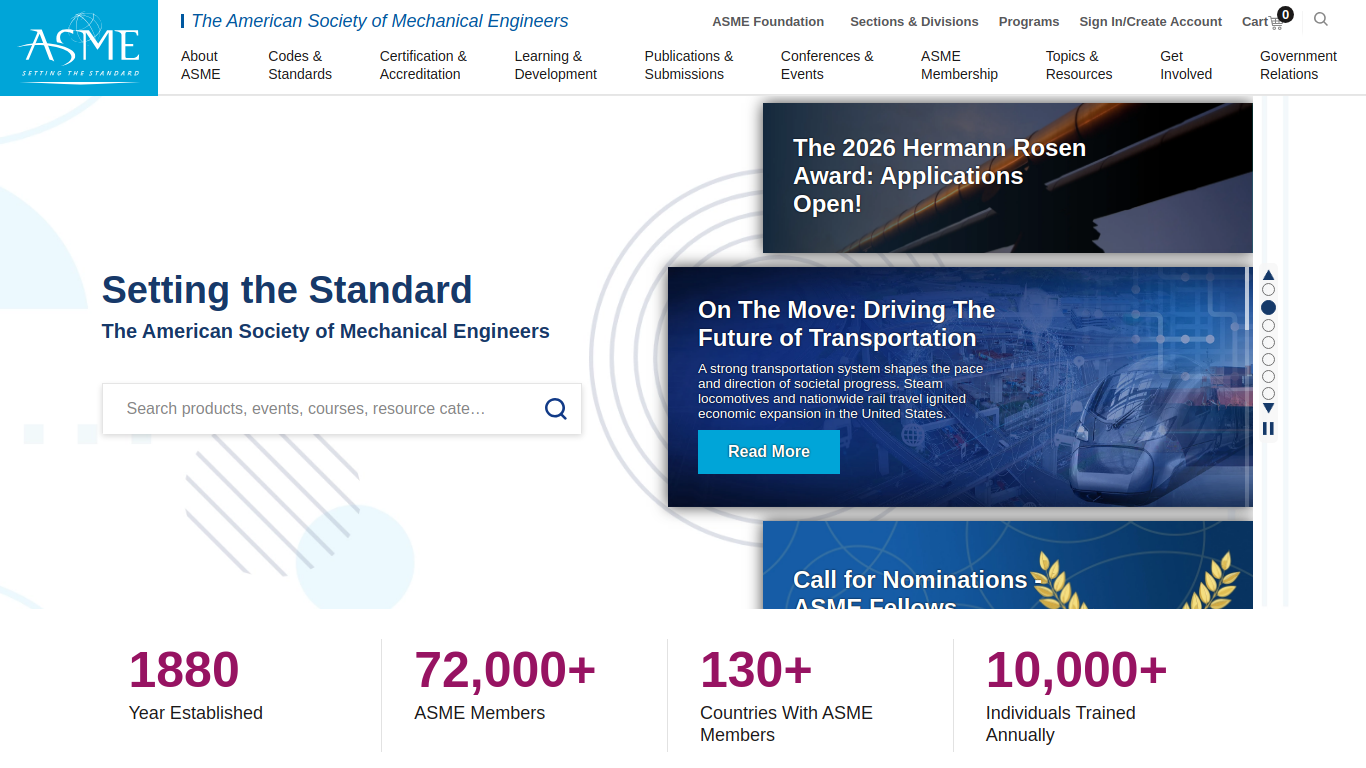Image resolution: width=1366 pixels, height=768 pixels.
Task: Expand the Government Relations menu
Action: [1298, 65]
